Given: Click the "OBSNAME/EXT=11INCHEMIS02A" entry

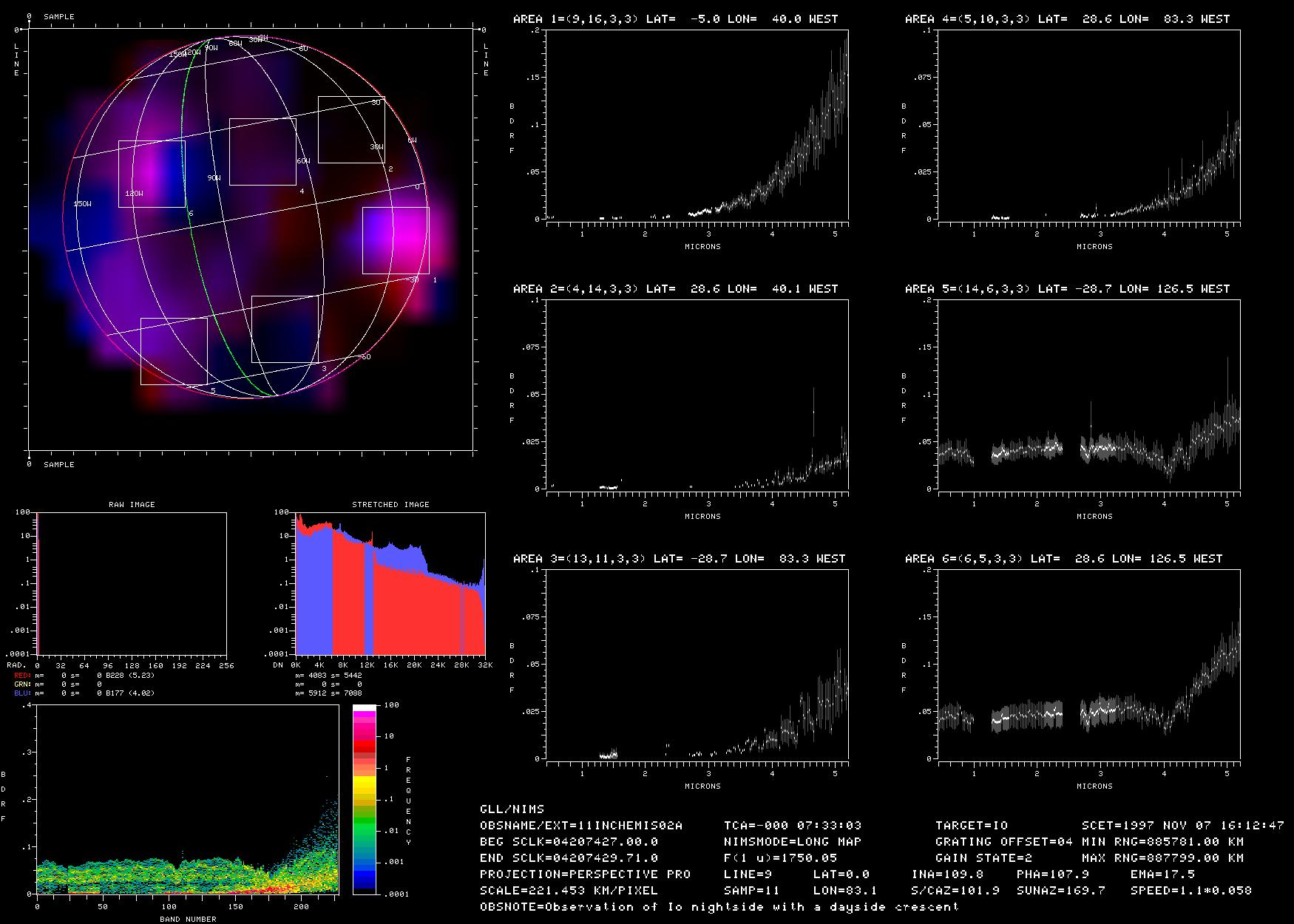Looking at the screenshot, I should tap(581, 826).
